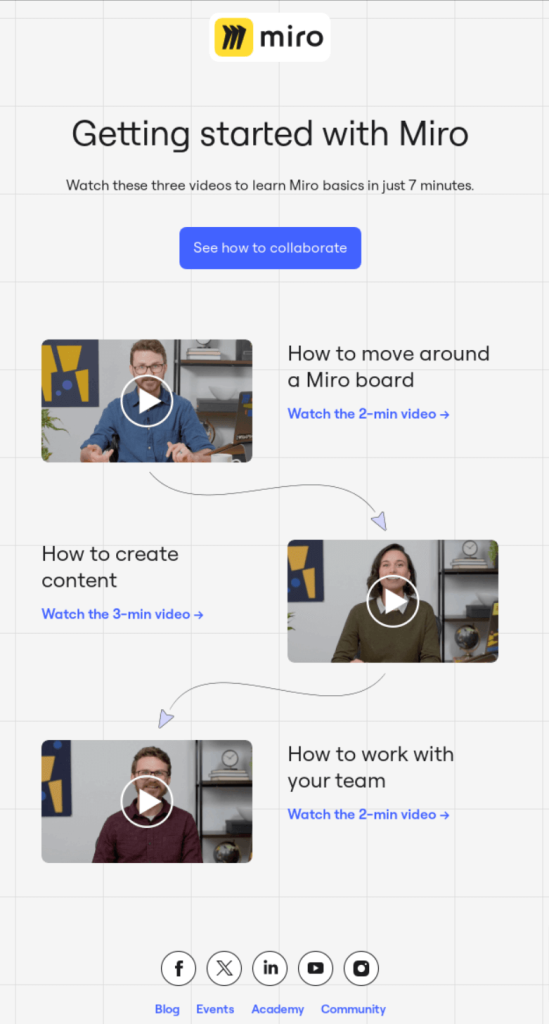The height and width of the screenshot is (1024, 549).
Task: Open the YouTube social icon
Action: click(315, 968)
